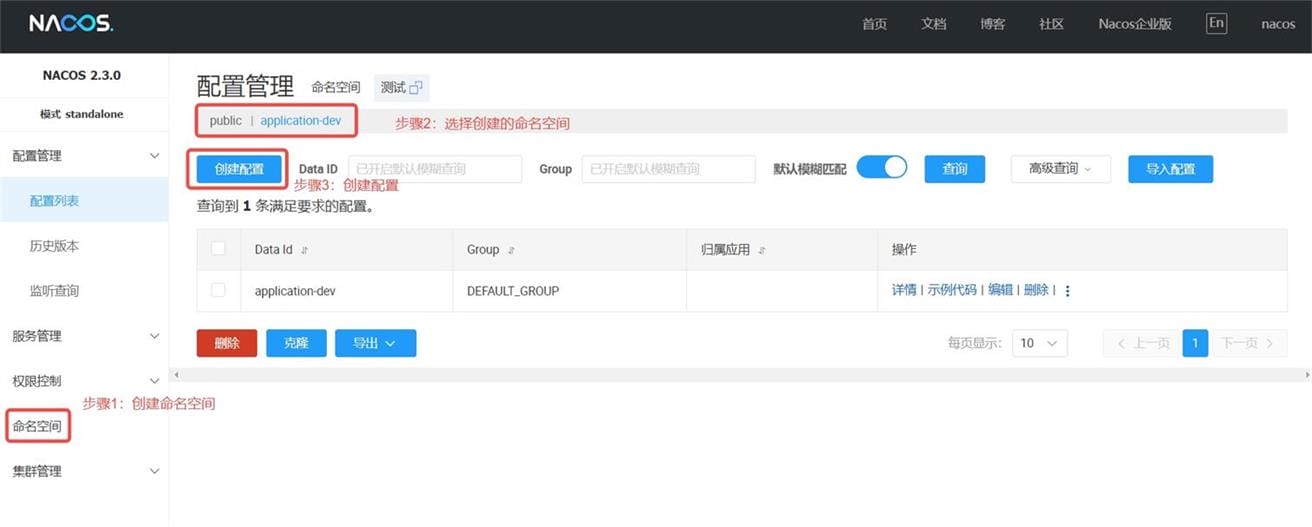
Task: Collapse the 配置管理 sidebar section
Action: point(153,156)
